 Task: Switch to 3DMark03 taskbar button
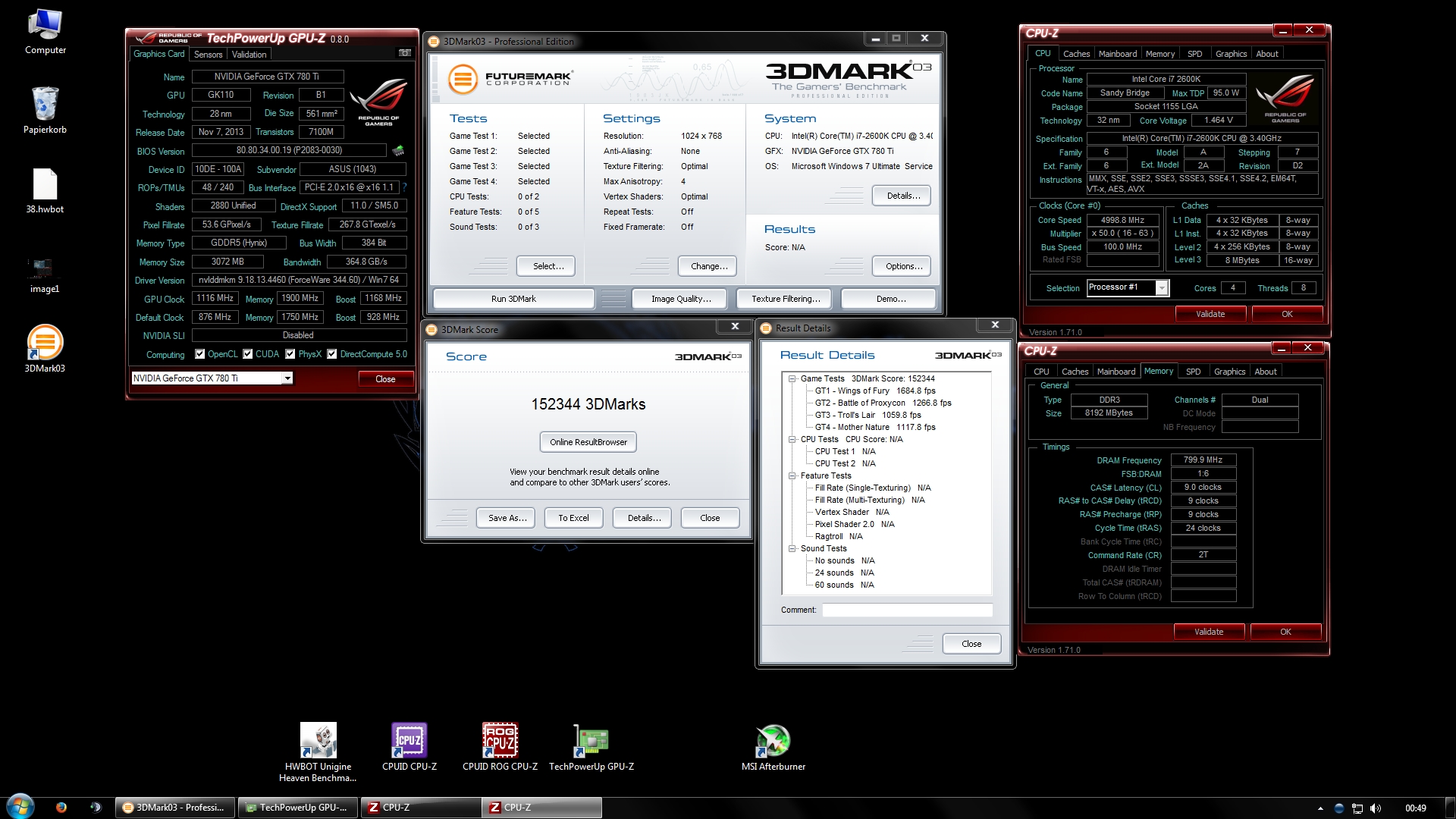(176, 808)
